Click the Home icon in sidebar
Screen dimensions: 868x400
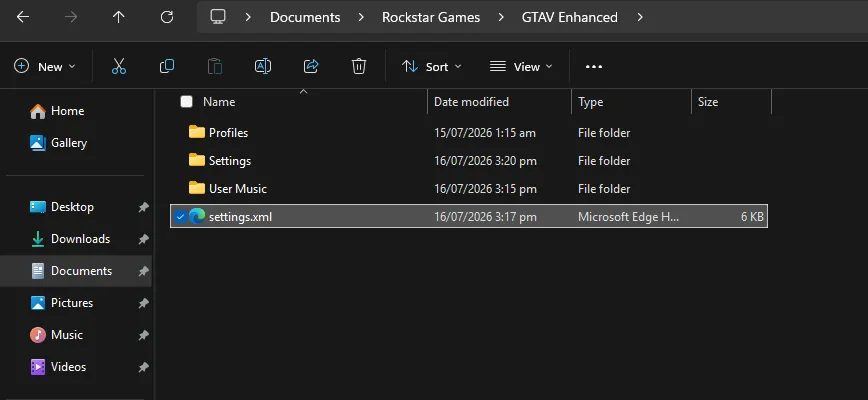38,111
